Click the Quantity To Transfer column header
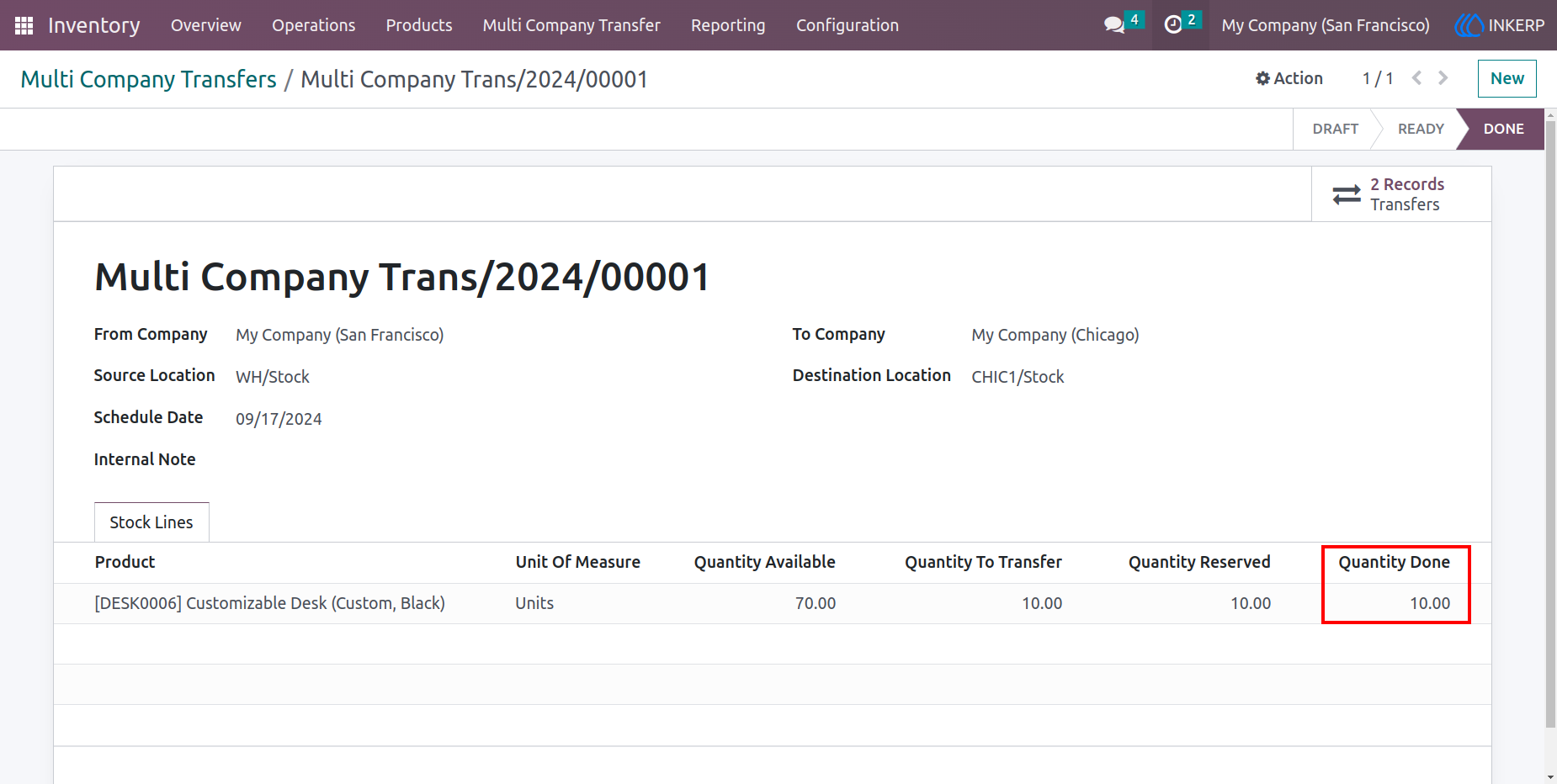Viewport: 1557px width, 784px height. tap(983, 562)
